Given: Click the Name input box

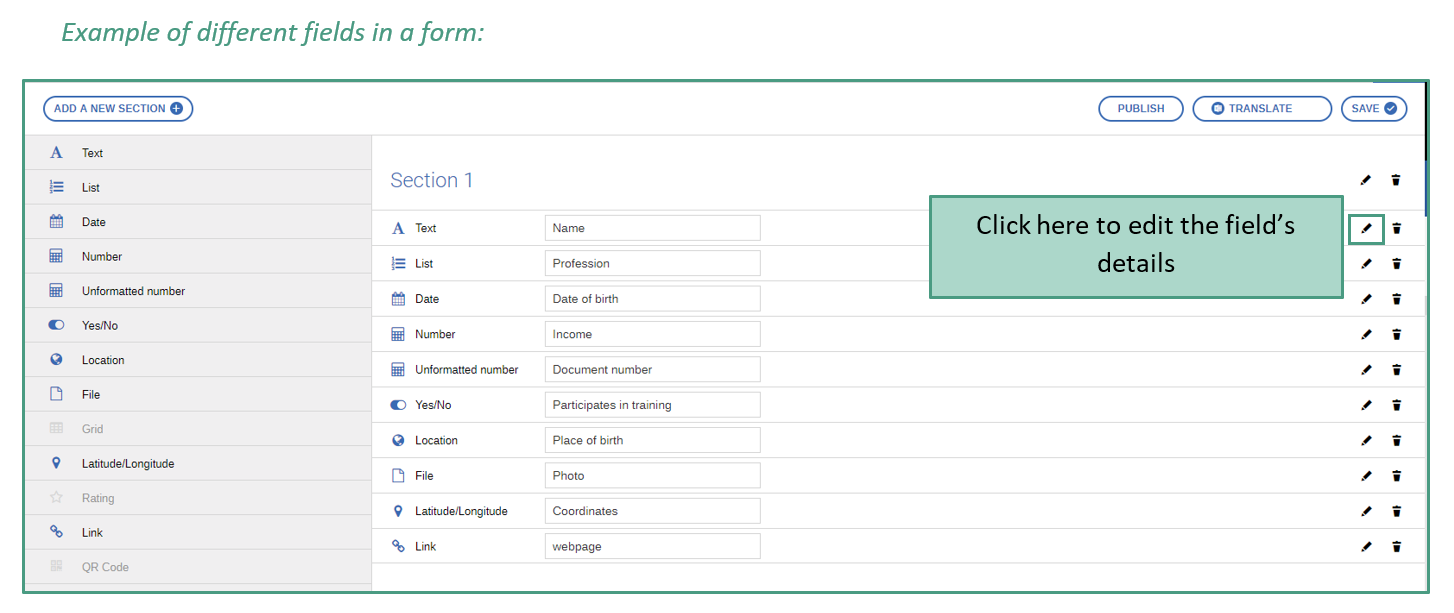Looking at the screenshot, I should click(652, 228).
